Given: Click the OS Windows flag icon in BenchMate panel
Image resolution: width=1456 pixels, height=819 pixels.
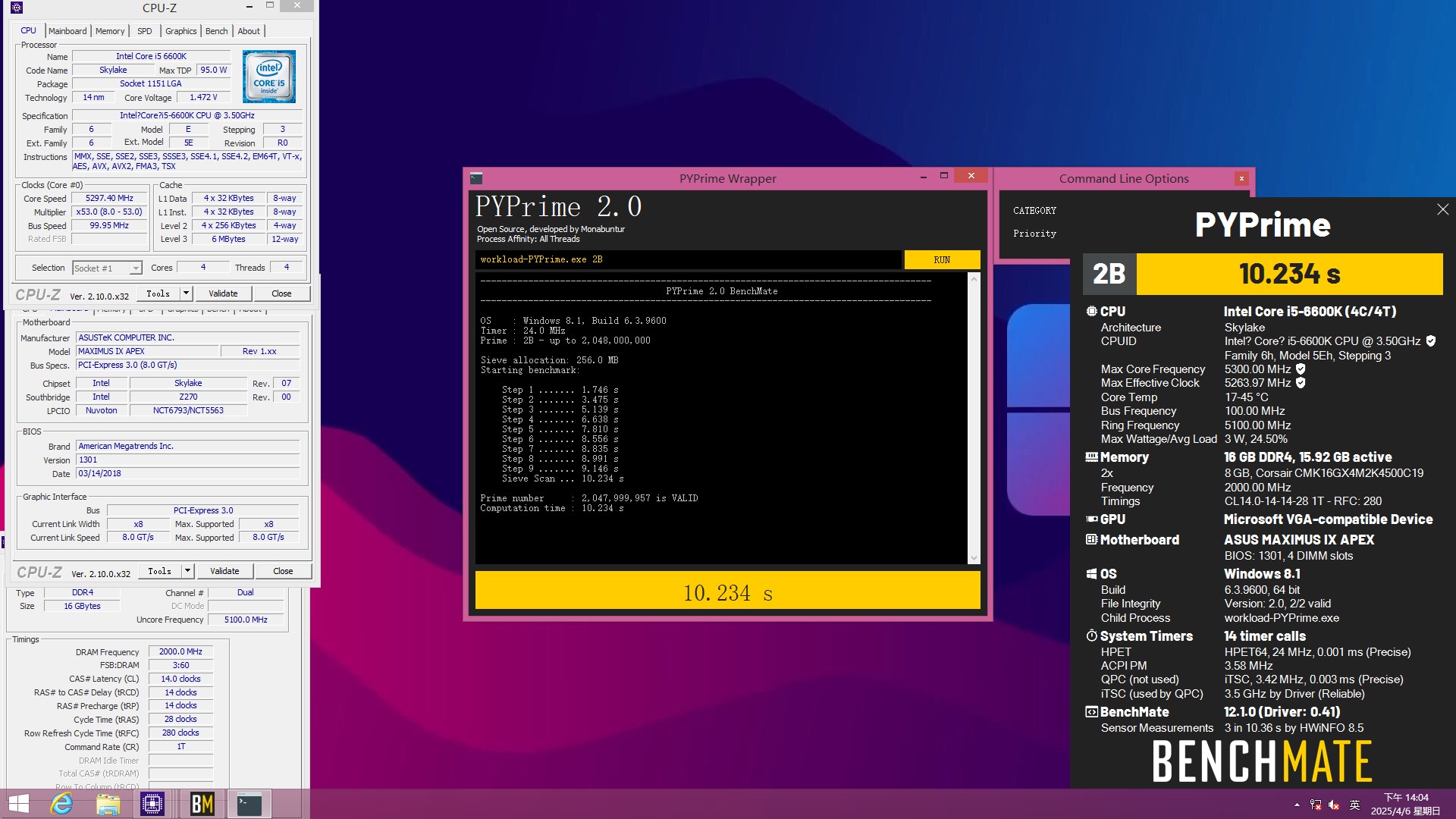Looking at the screenshot, I should [x=1091, y=574].
